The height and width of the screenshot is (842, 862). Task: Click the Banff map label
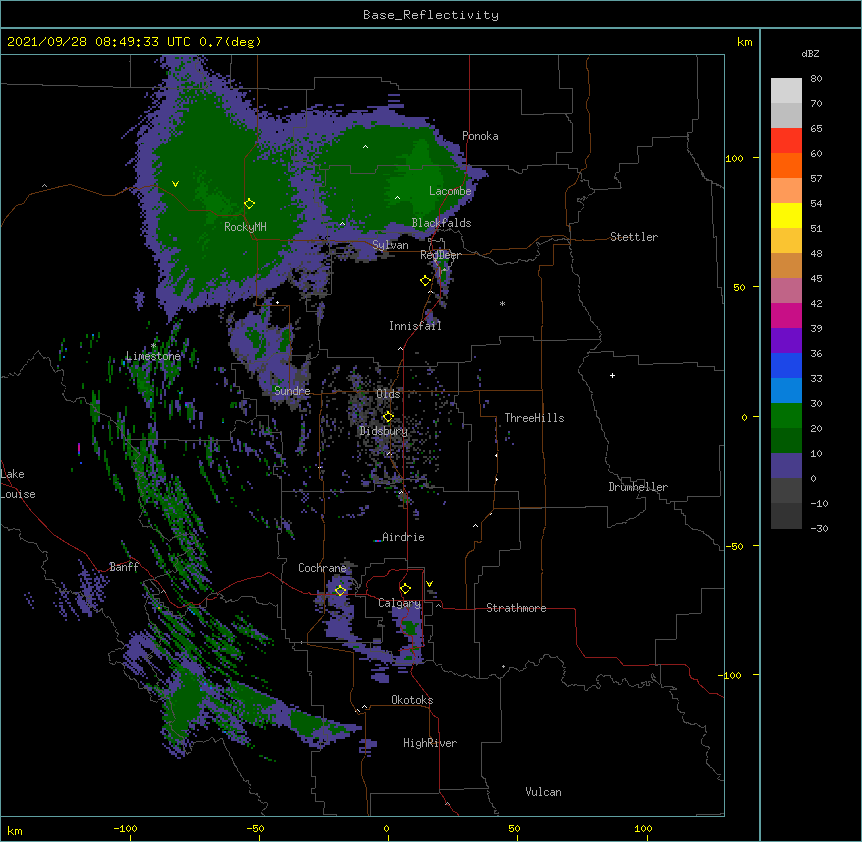(x=124, y=567)
